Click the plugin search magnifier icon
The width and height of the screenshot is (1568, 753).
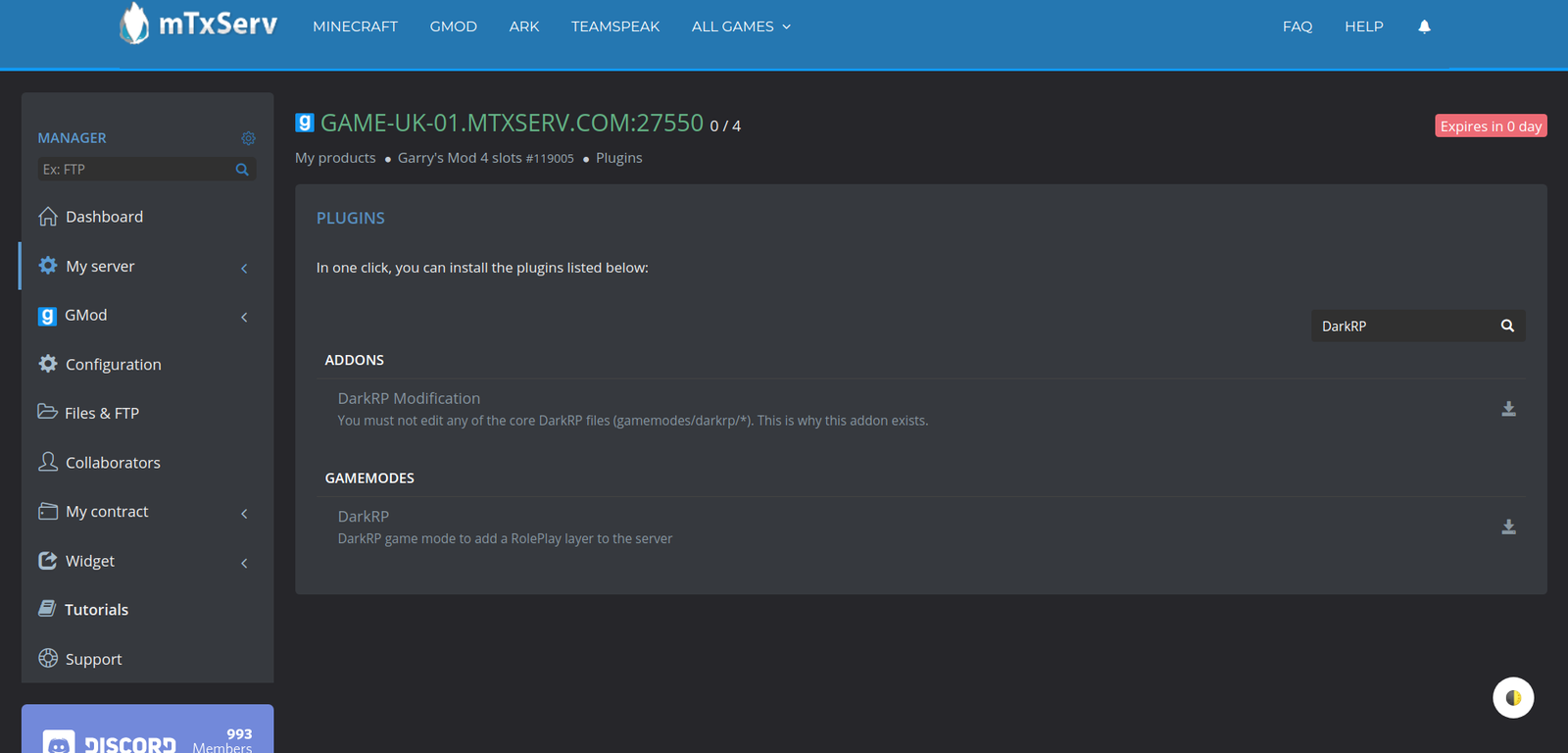pos(1507,326)
